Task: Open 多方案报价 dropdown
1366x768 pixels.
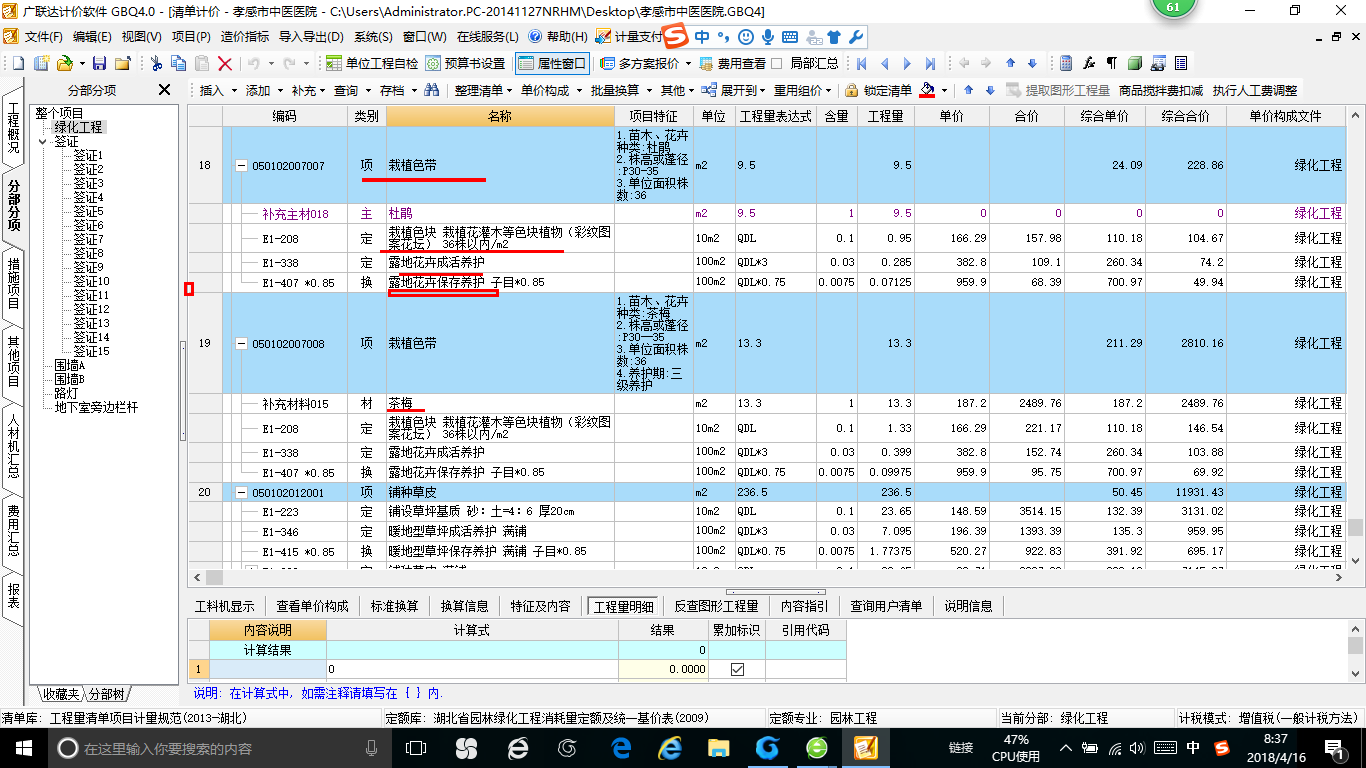Action: point(647,63)
